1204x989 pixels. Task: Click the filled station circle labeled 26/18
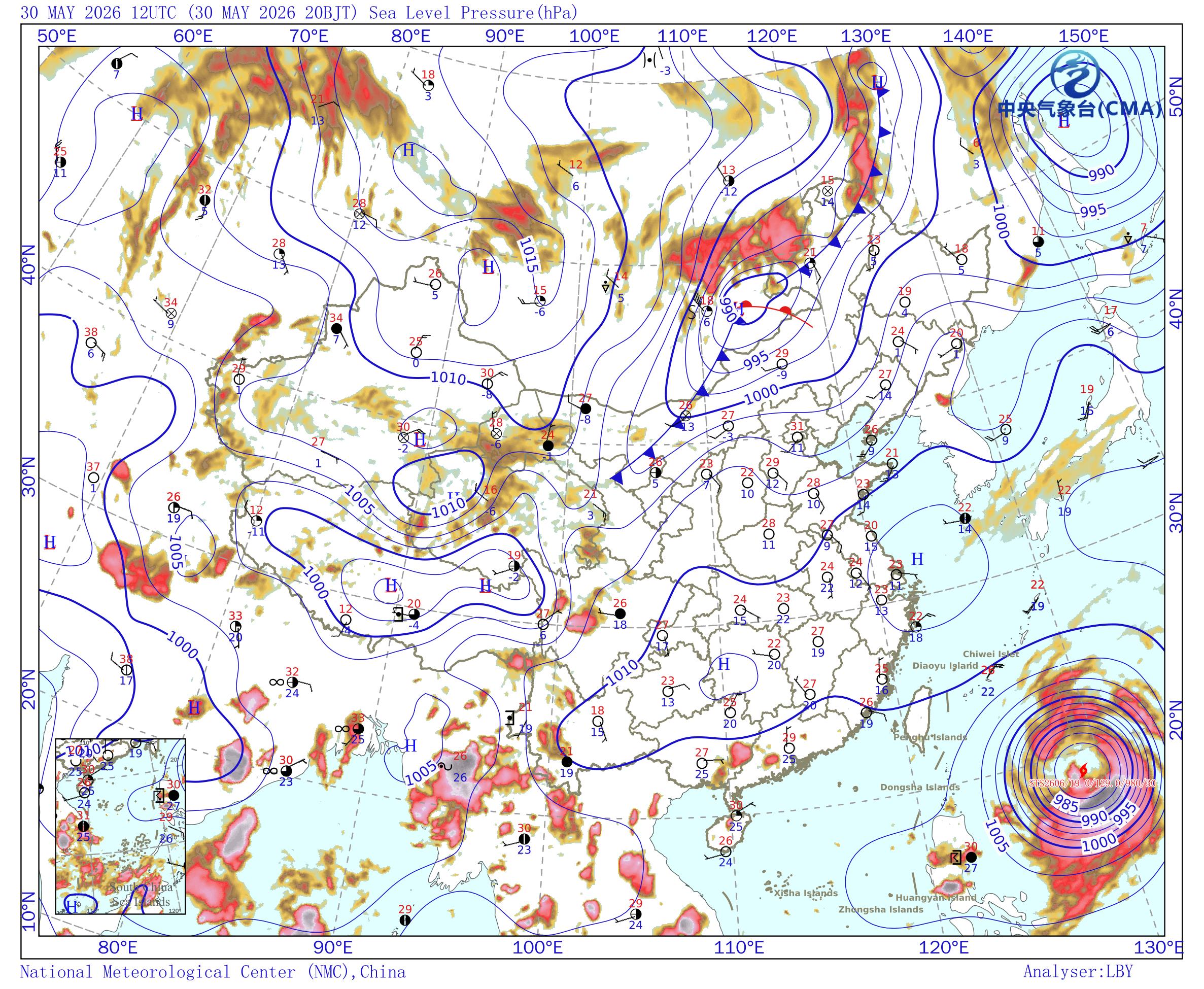click(620, 613)
